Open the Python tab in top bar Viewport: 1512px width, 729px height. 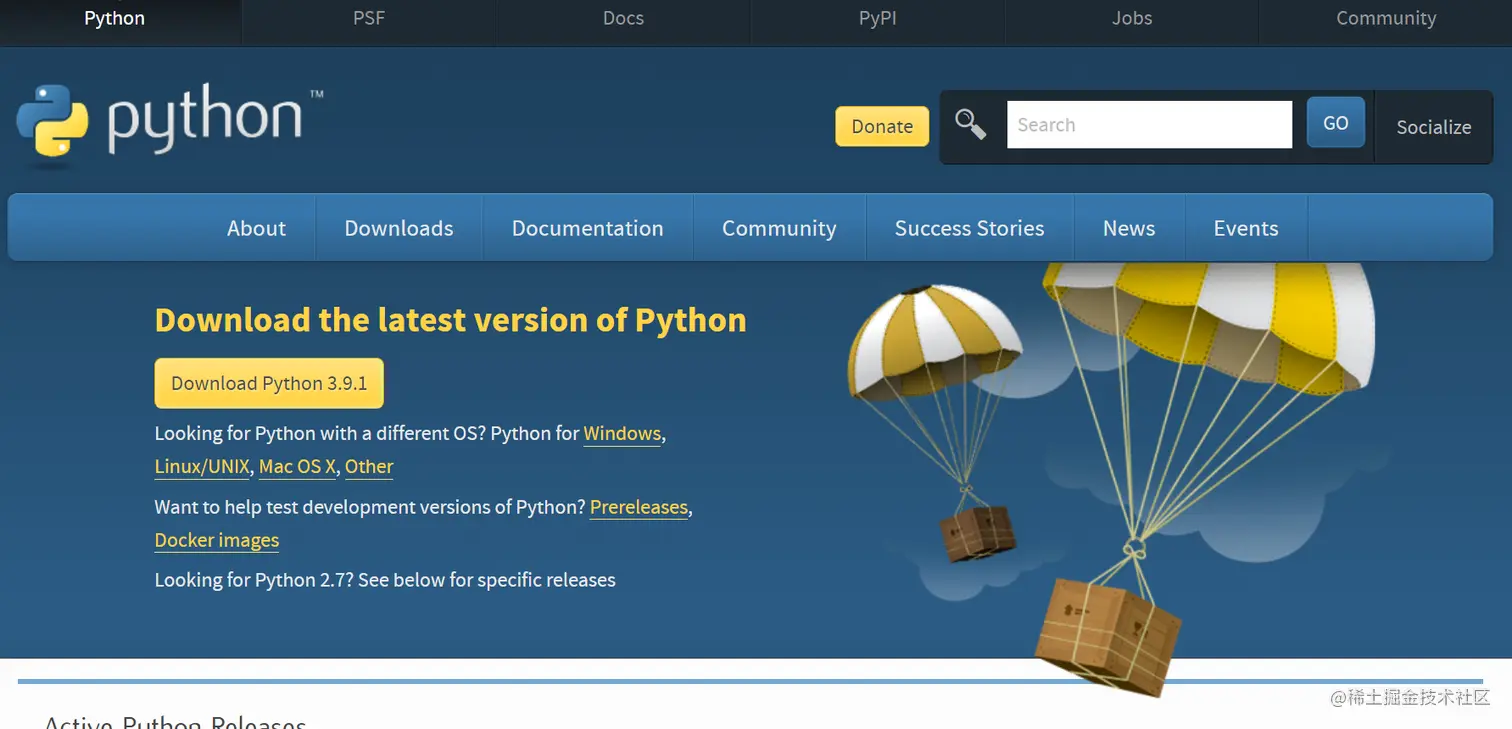click(114, 18)
